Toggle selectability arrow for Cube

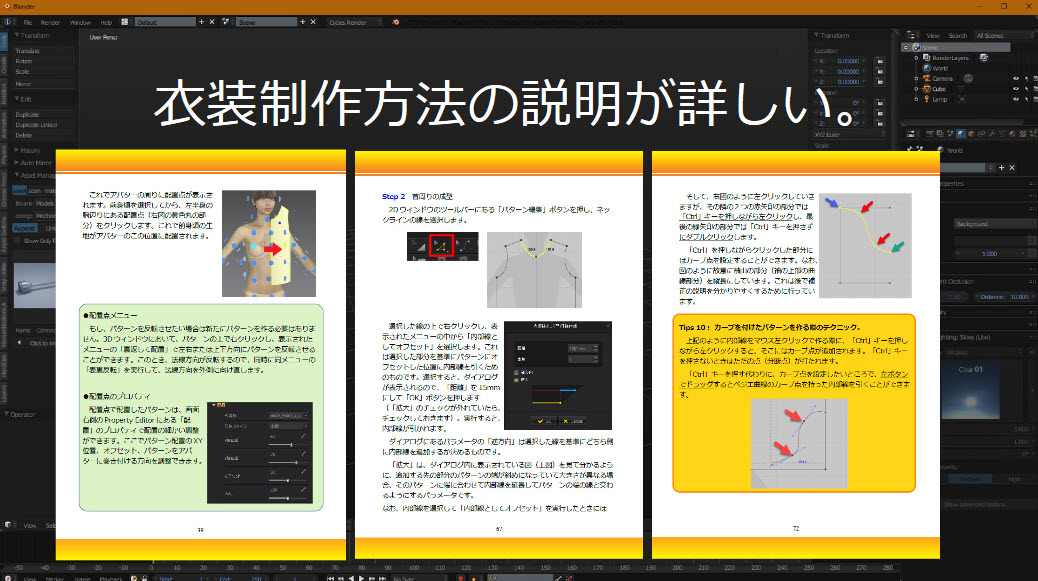click(1027, 89)
